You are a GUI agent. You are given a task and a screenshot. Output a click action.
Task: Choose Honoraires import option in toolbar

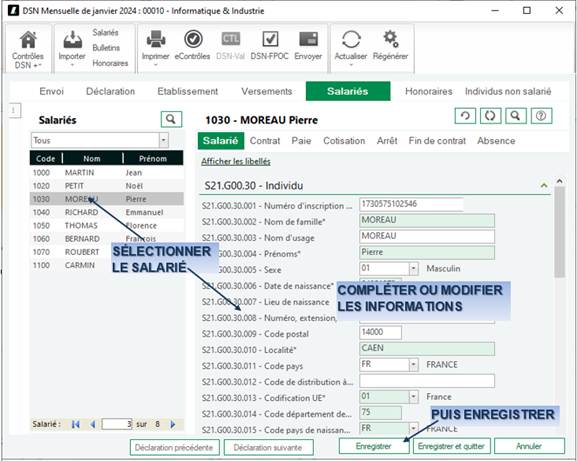pyautogui.click(x=110, y=63)
